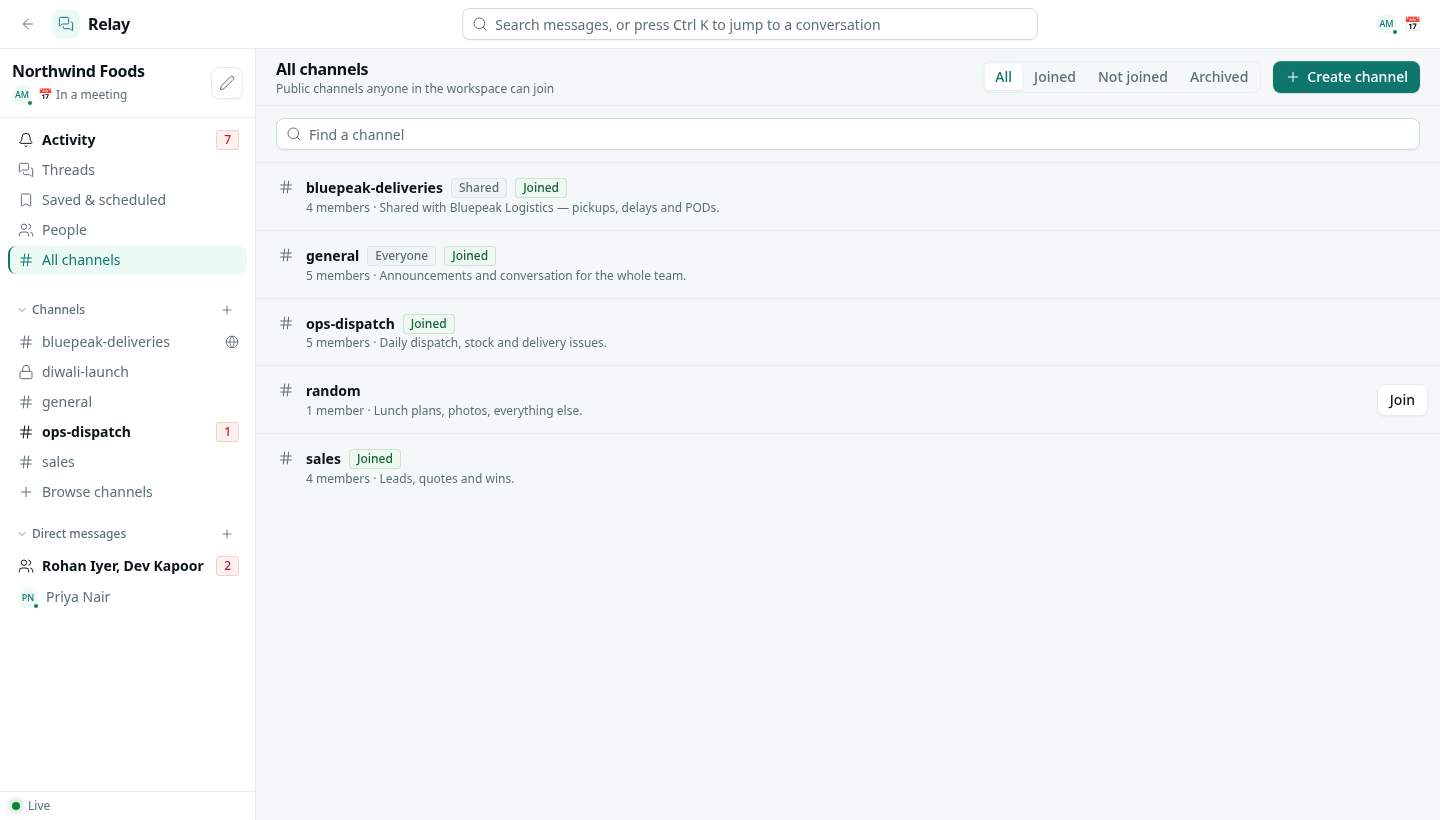Screen dimensions: 1440x820
Task: Switch to the Joined filter tab
Action: click(x=1054, y=77)
